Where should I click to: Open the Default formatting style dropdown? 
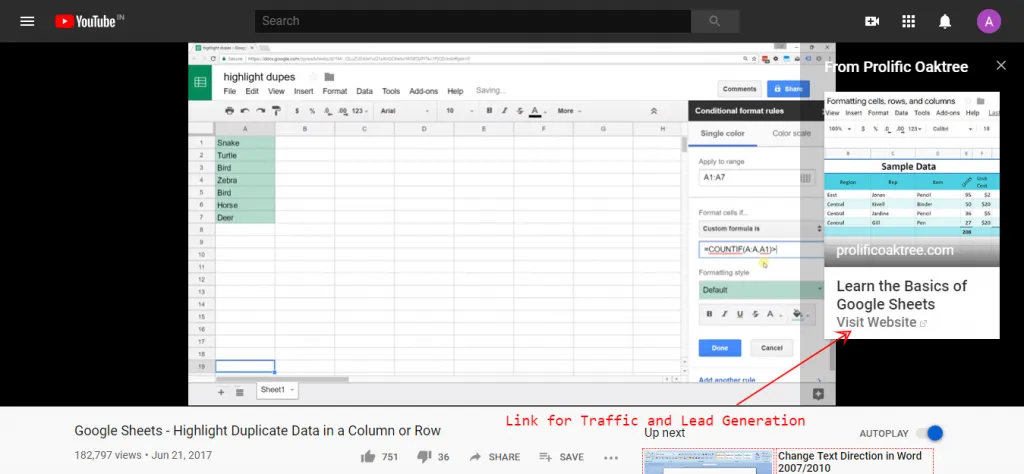(761, 290)
